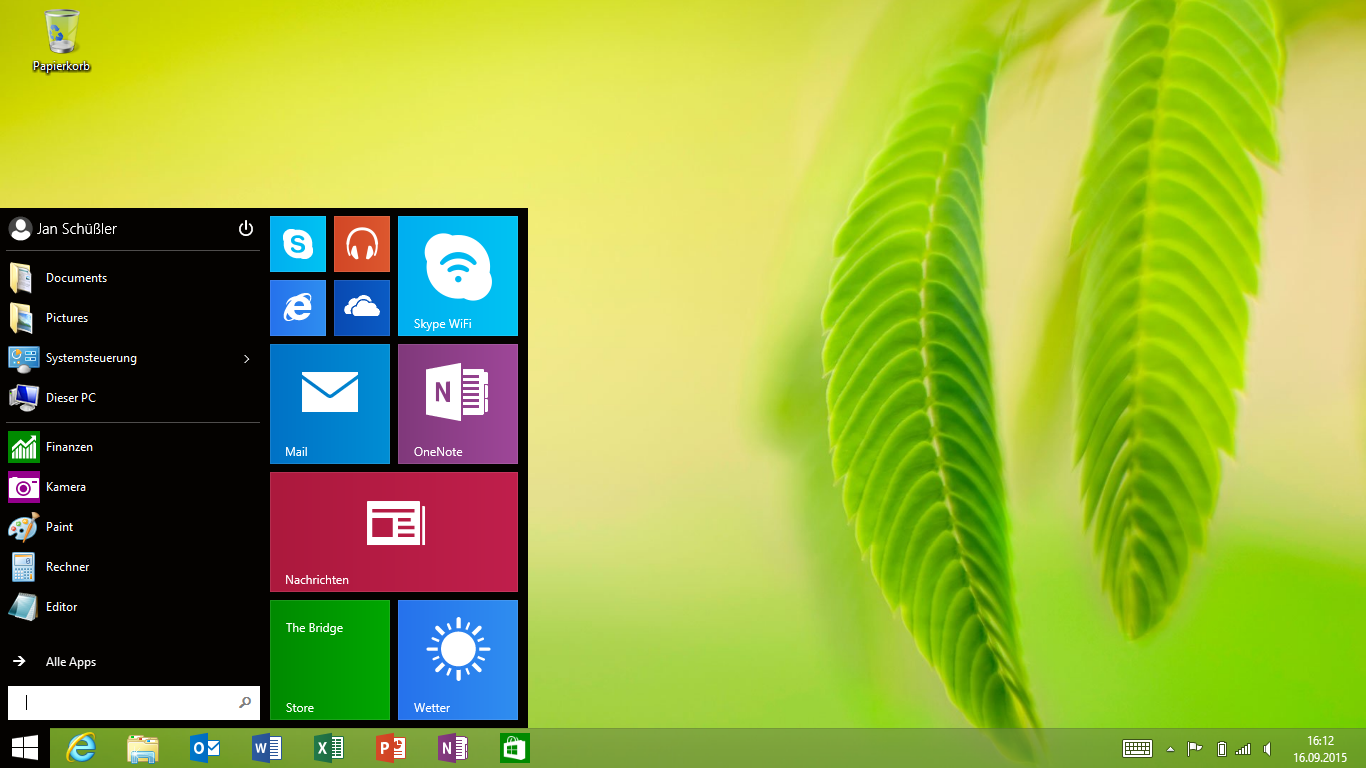Select the Papierkorb recycle bin icon

click(x=62, y=41)
